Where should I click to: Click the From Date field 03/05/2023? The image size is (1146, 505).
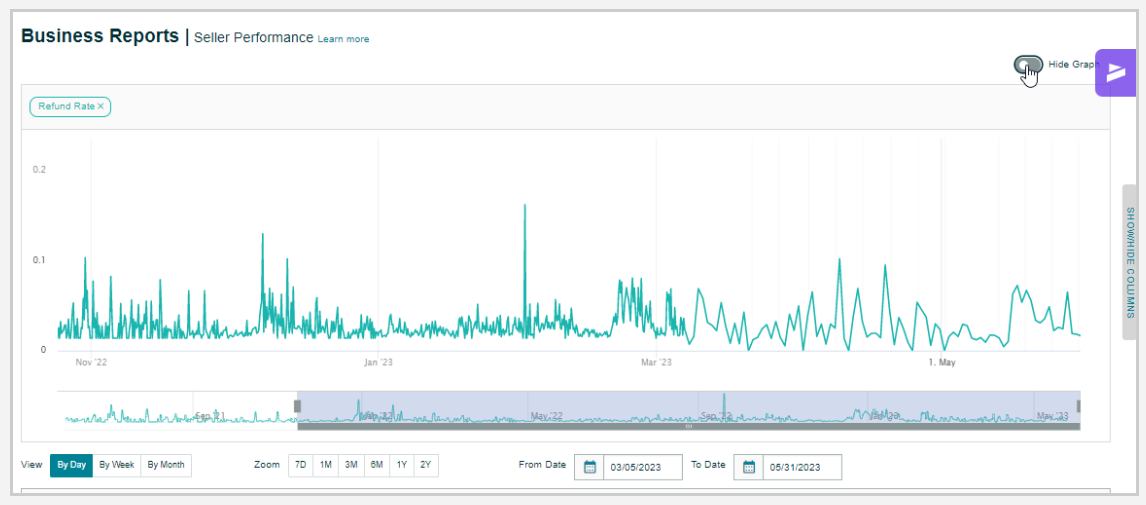(x=642, y=467)
